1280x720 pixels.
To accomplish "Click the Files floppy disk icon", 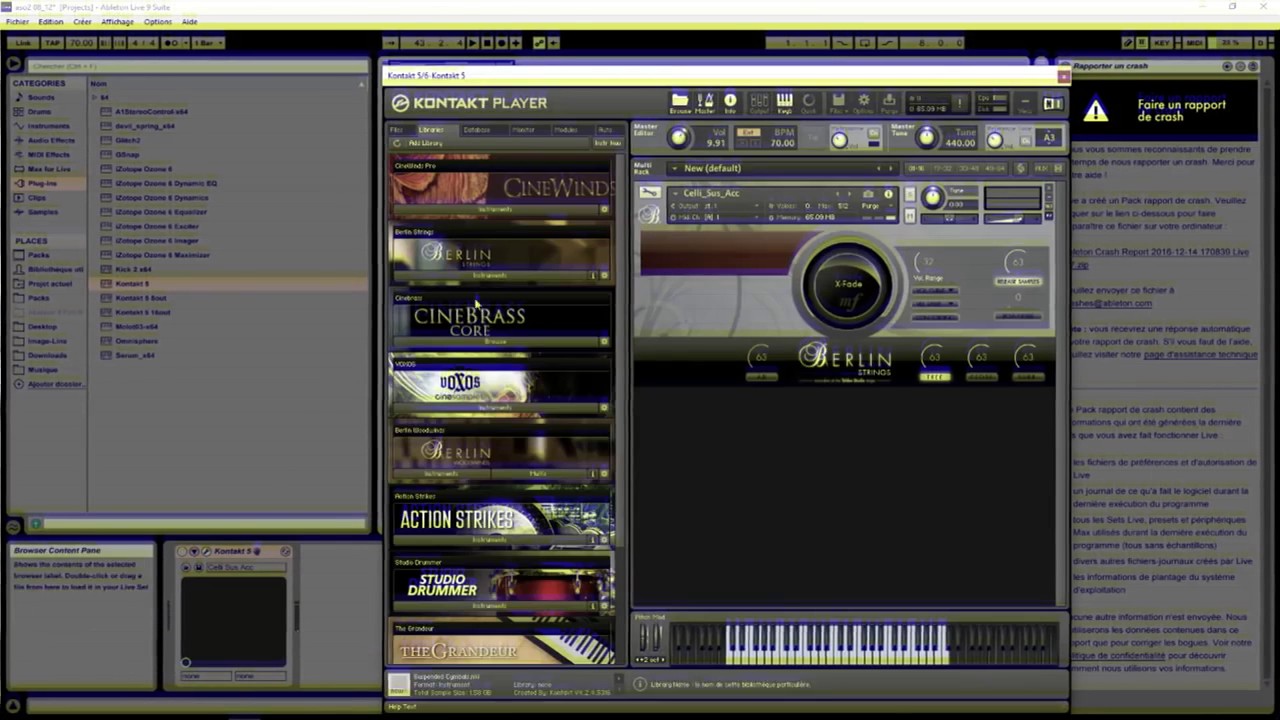I will [838, 102].
